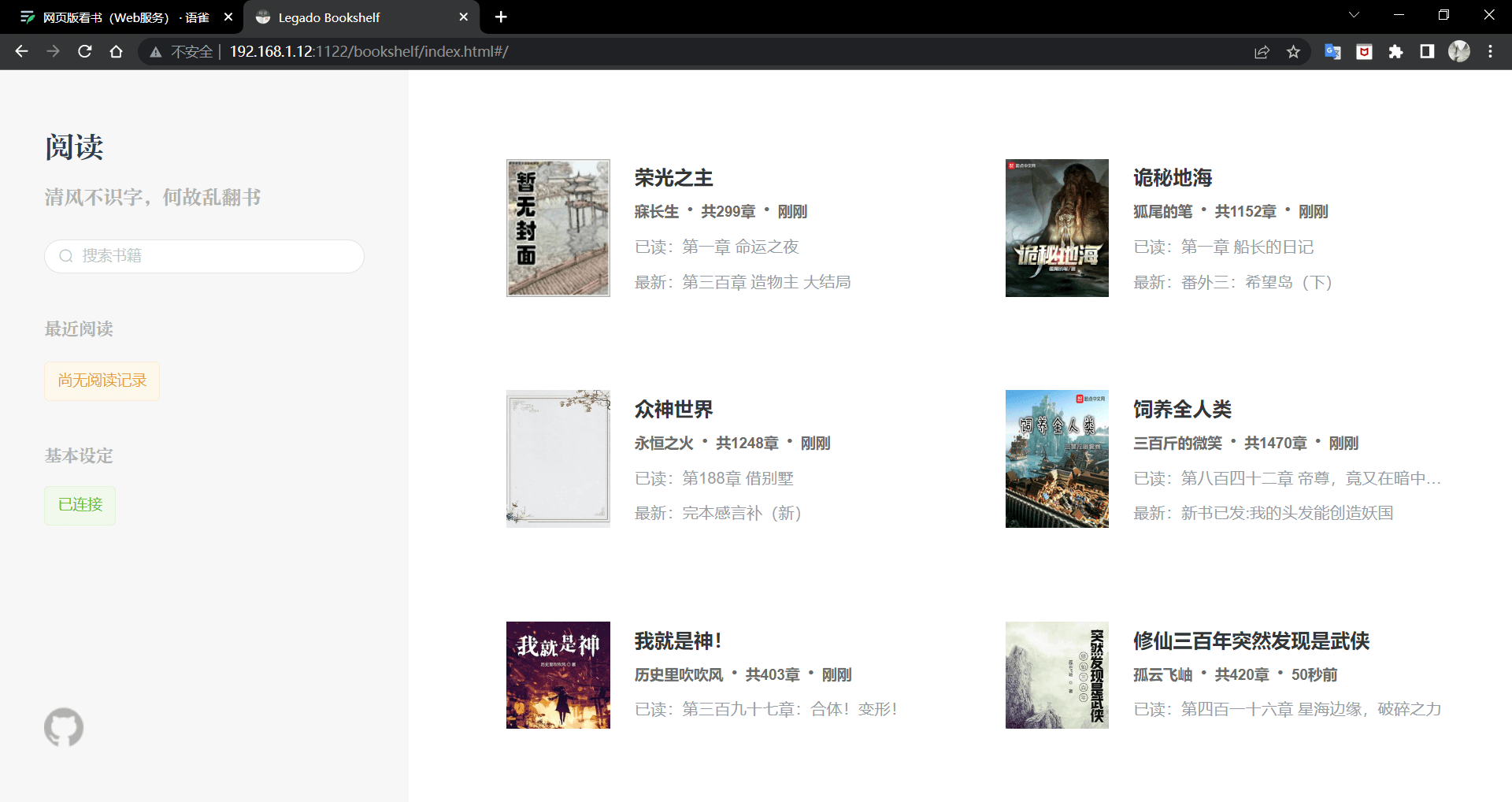1512x802 pixels.
Task: Bookmark this page with star icon
Action: click(1293, 51)
